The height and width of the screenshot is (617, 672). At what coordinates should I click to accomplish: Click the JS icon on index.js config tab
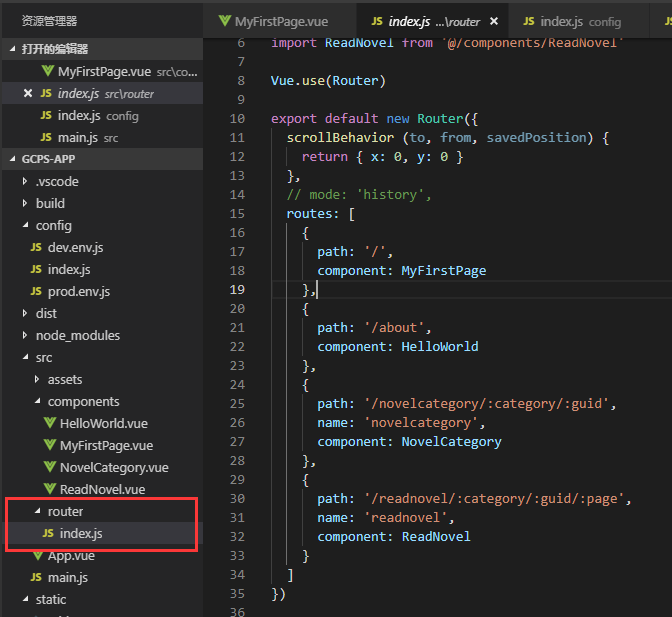coord(529,21)
